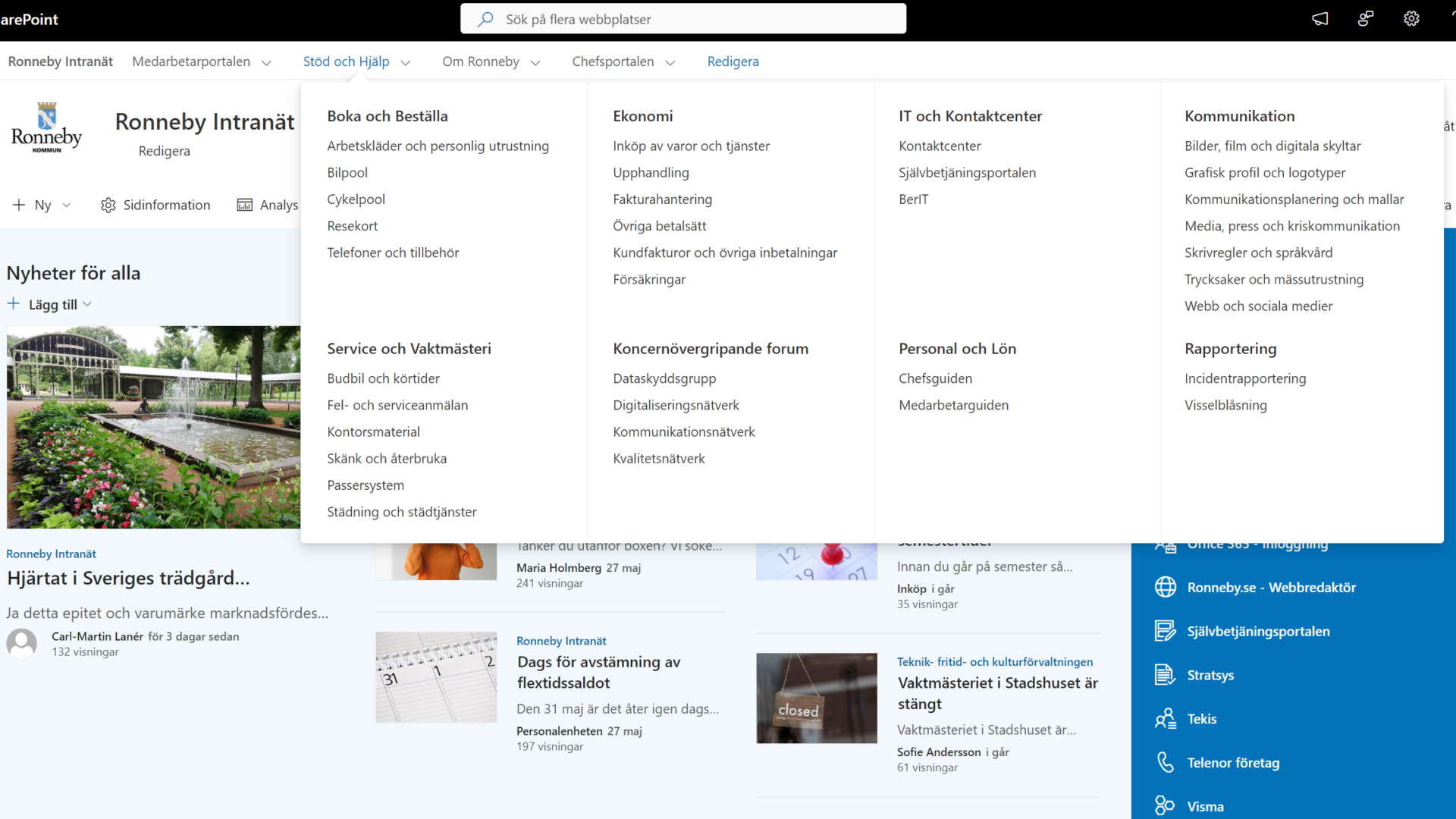Click the Ronneby kommun logo
Image resolution: width=1456 pixels, height=819 pixels.
click(x=46, y=127)
